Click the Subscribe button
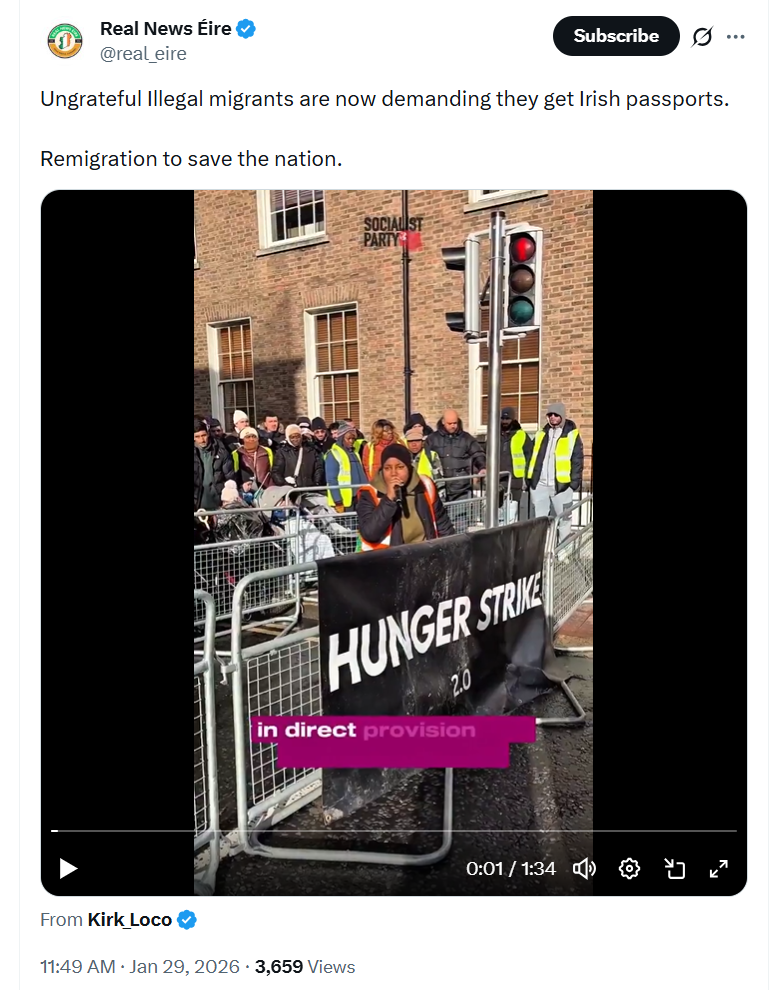The height and width of the screenshot is (990, 782). pyautogui.click(x=616, y=36)
